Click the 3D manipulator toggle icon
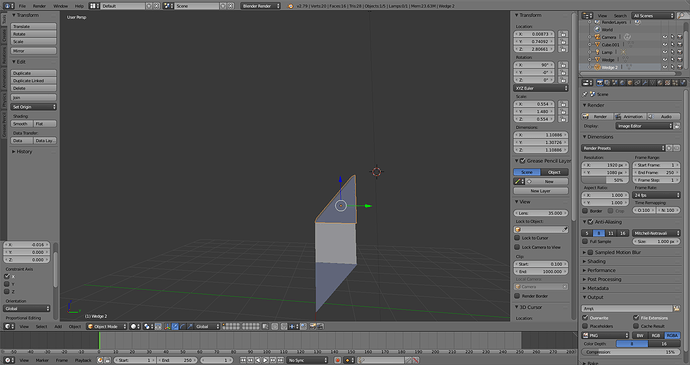Screen dimensions: 690x365 (x=167, y=326)
